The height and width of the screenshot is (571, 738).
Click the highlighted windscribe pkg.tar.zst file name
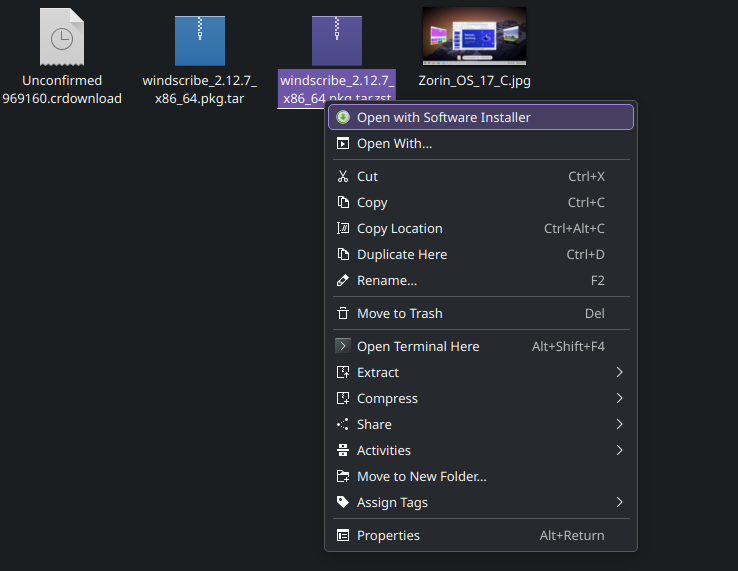pos(337,87)
